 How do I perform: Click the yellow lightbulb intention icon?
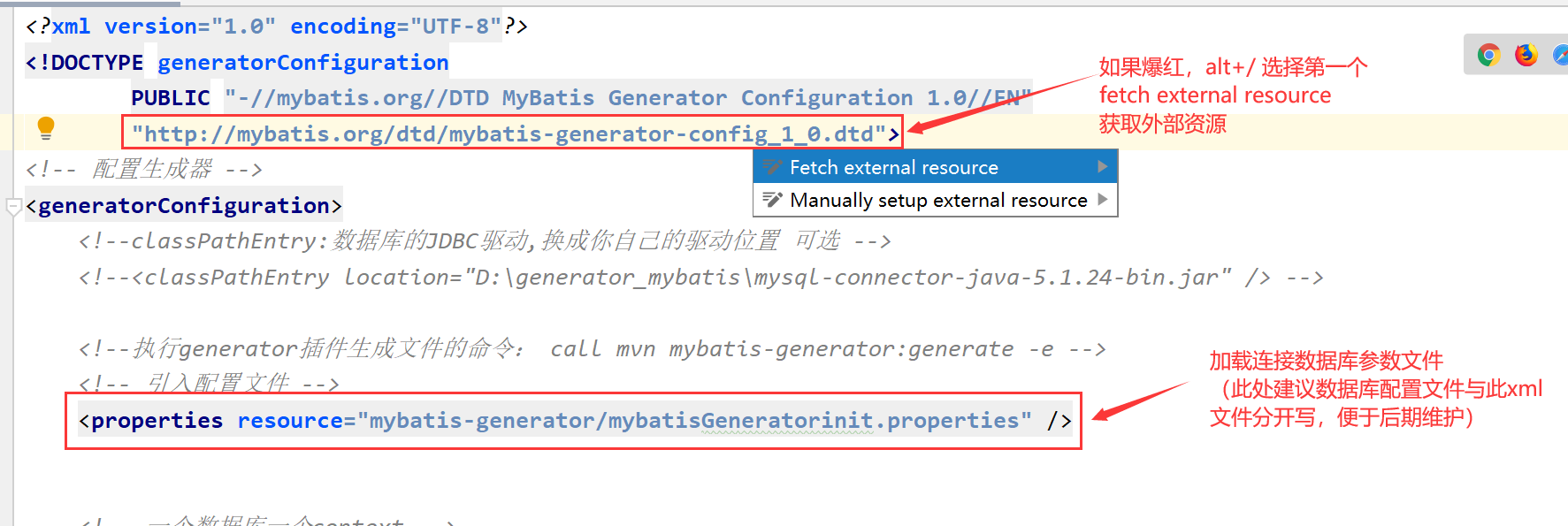46,128
